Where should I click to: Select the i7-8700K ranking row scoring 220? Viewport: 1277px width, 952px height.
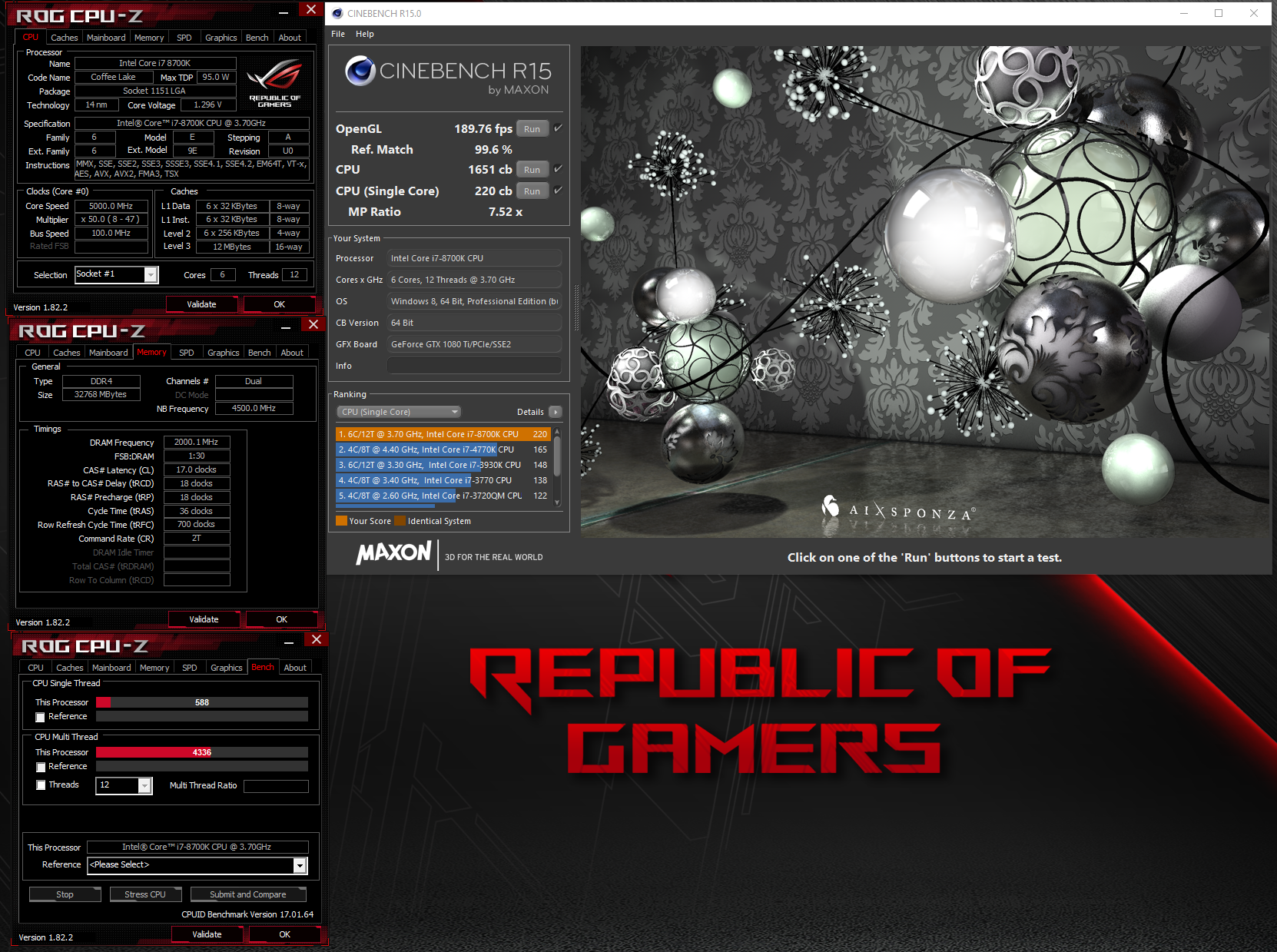443,434
